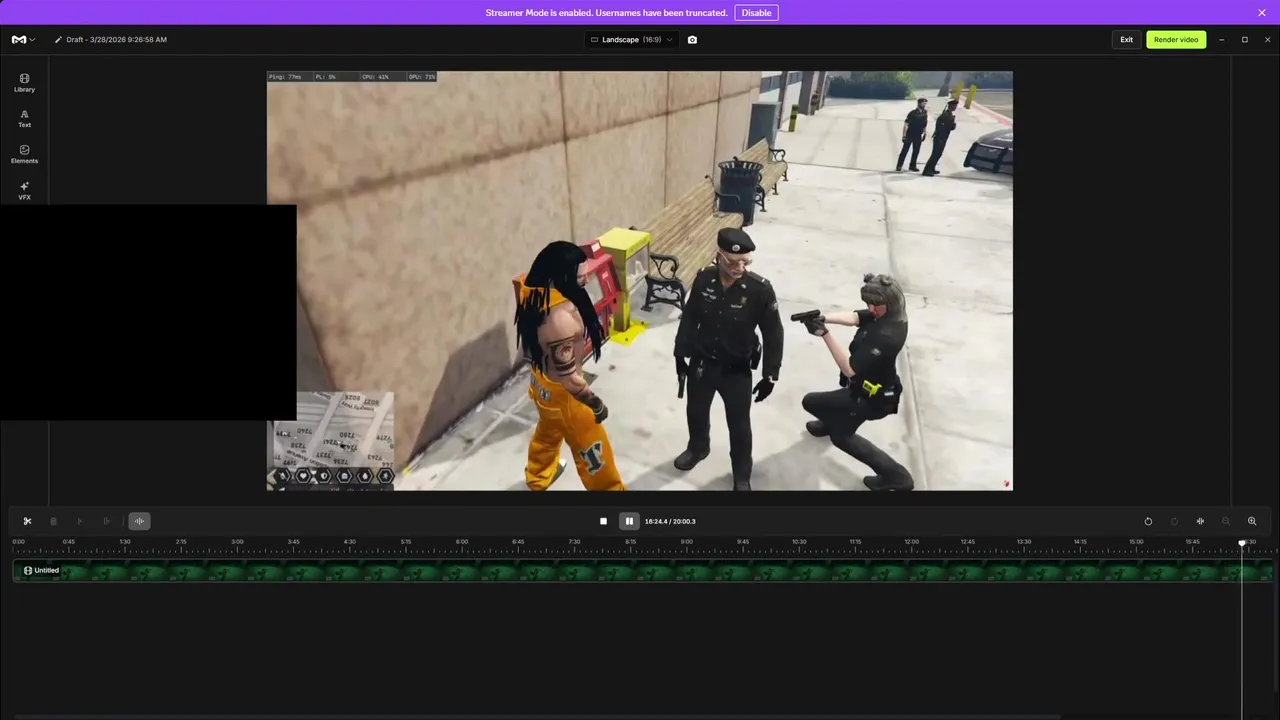This screenshot has height=720, width=1280.
Task: Click the Exit button
Action: [1126, 40]
